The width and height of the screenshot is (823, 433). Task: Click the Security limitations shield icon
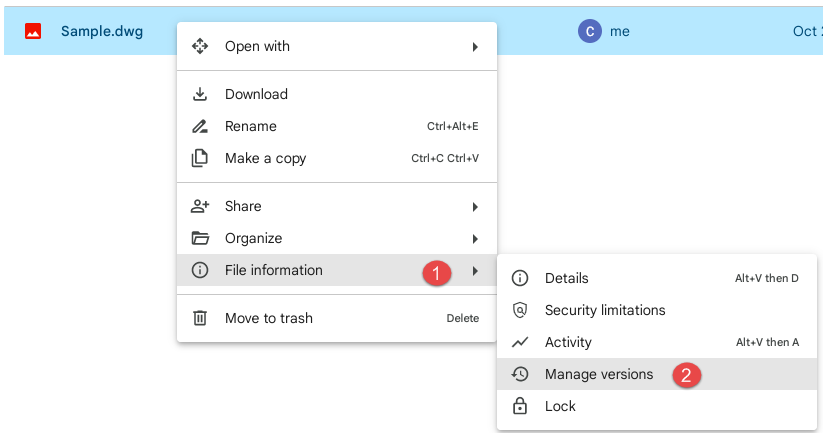click(520, 310)
